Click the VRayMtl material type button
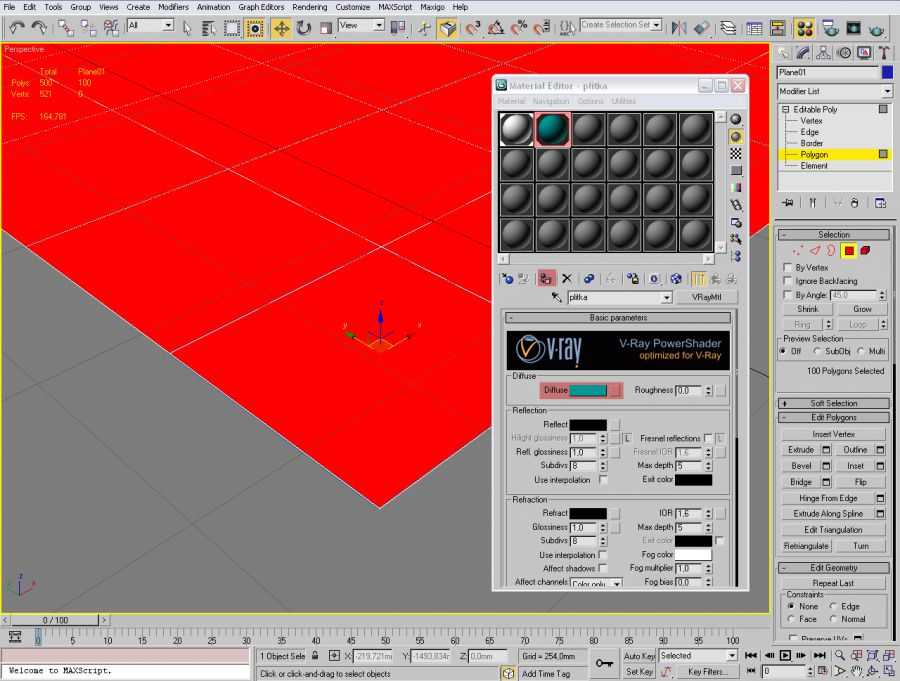Image resolution: width=900 pixels, height=681 pixels. coord(706,298)
